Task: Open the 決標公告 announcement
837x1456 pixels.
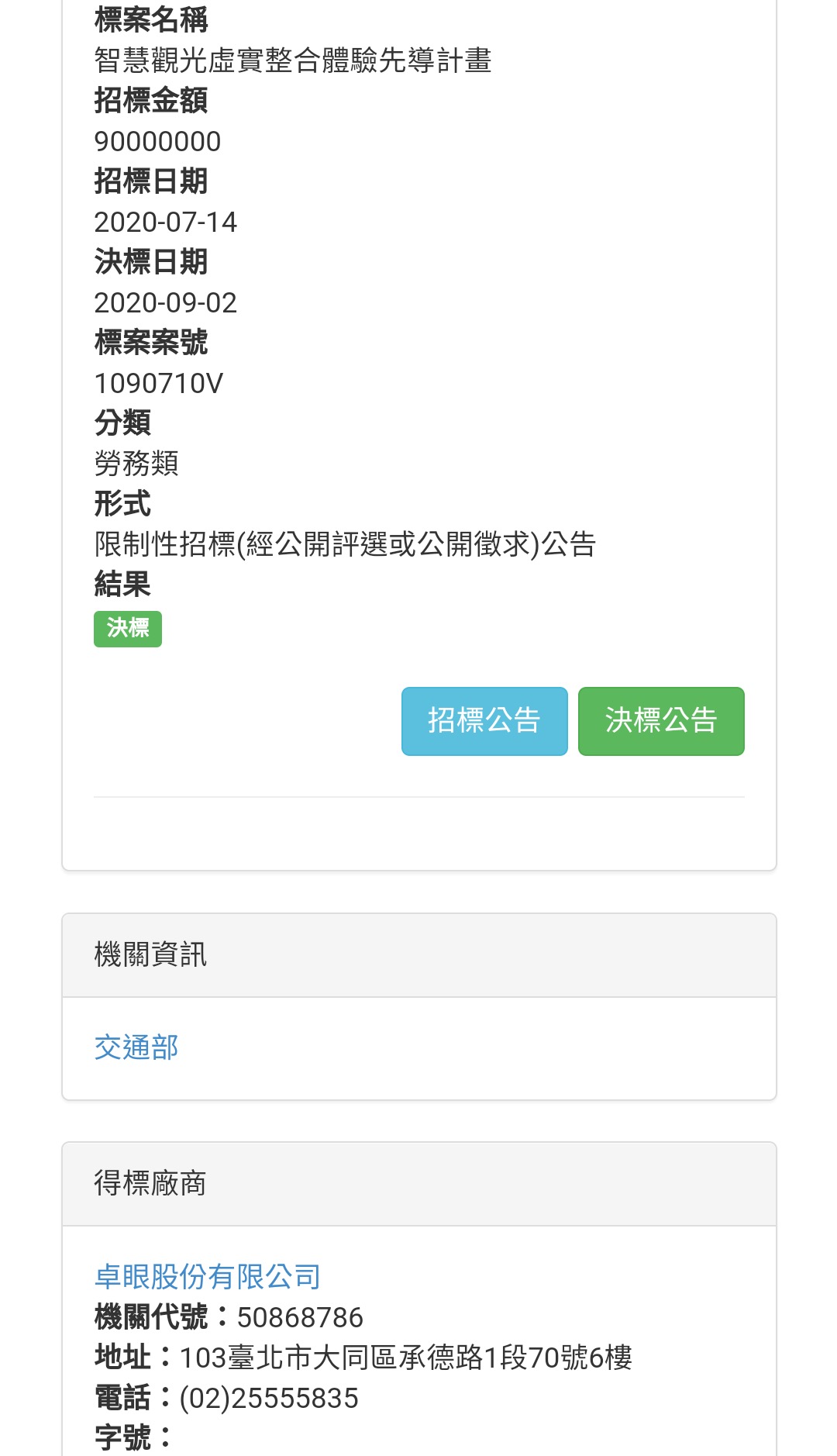Action: [x=661, y=721]
